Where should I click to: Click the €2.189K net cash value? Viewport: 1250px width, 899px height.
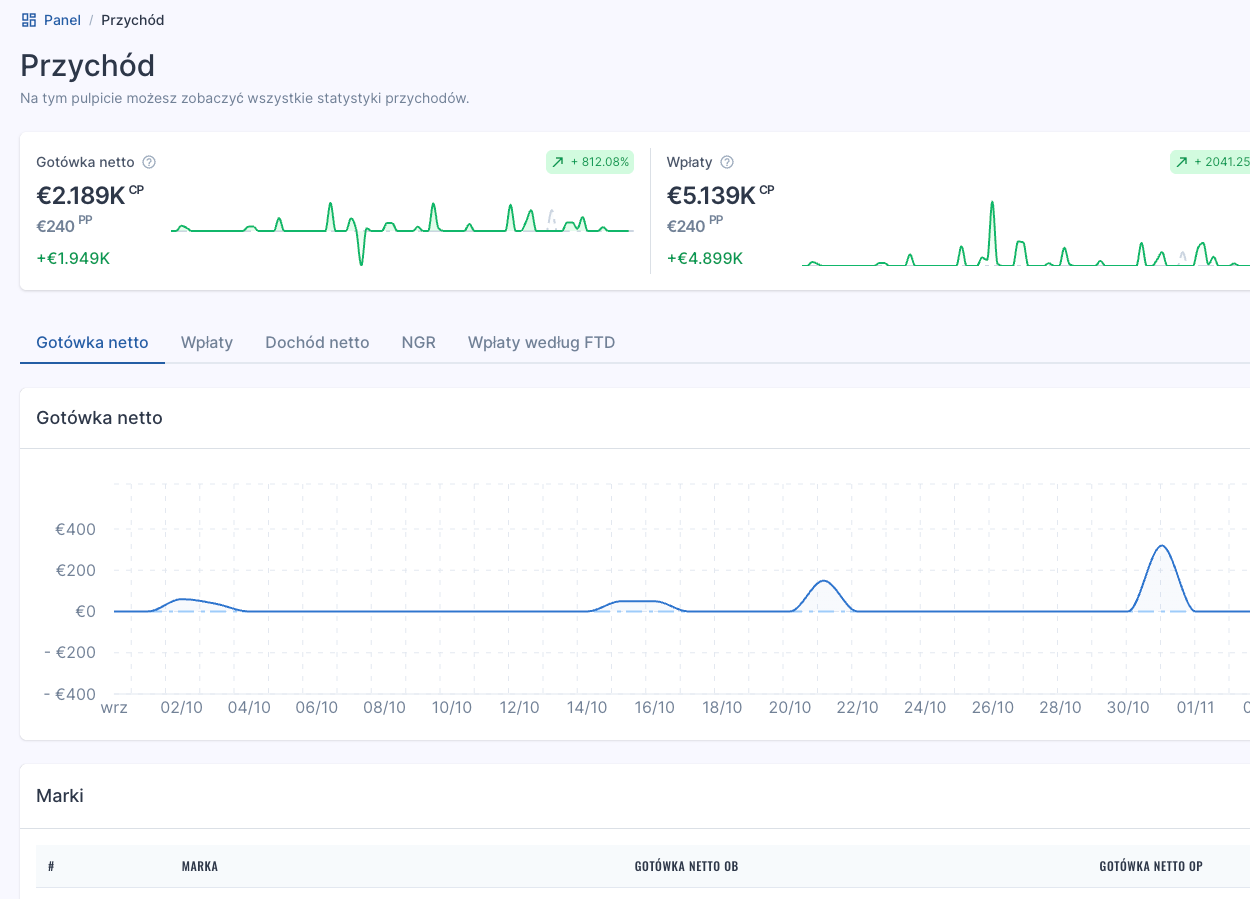click(81, 195)
